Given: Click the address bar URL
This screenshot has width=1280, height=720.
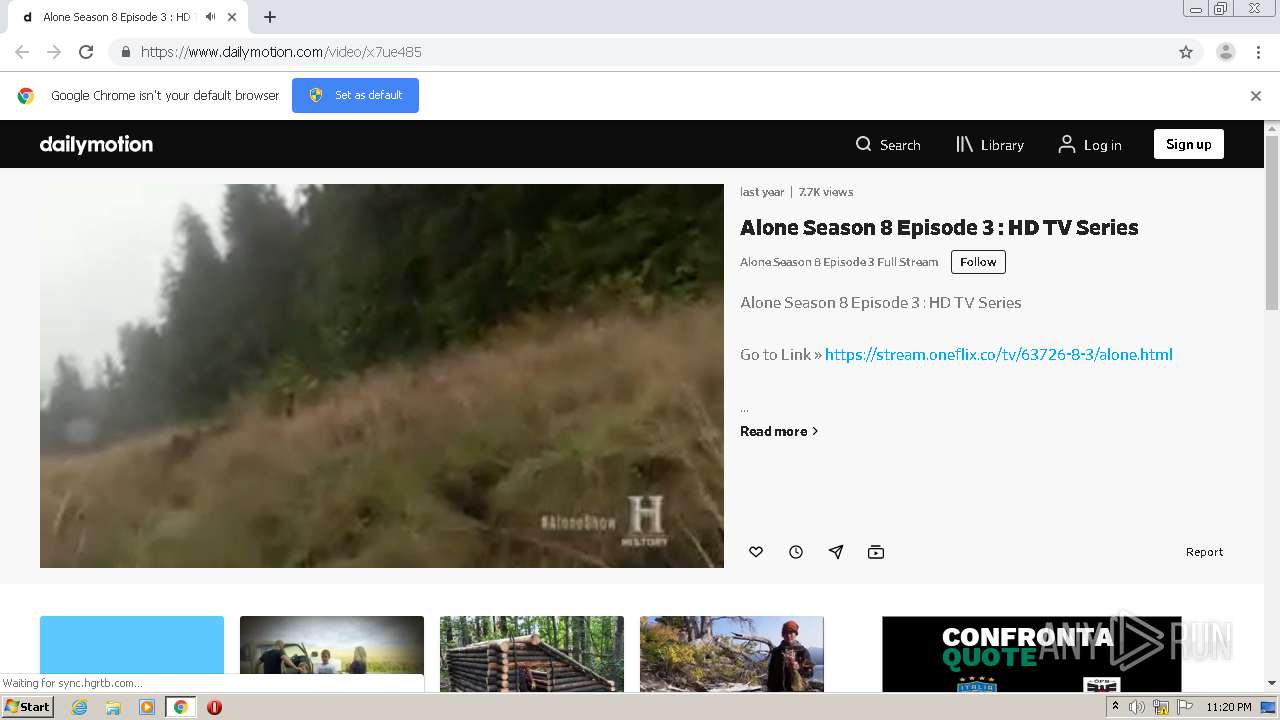Looking at the screenshot, I should click(x=281, y=52).
